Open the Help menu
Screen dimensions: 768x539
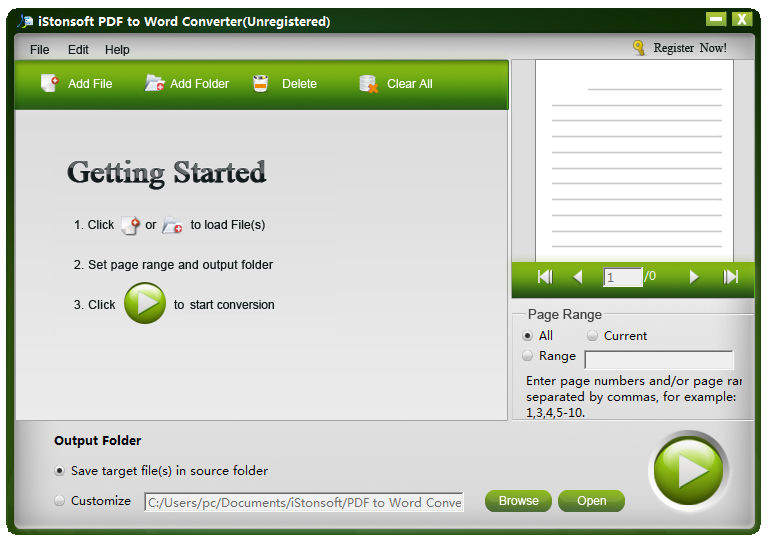(117, 49)
